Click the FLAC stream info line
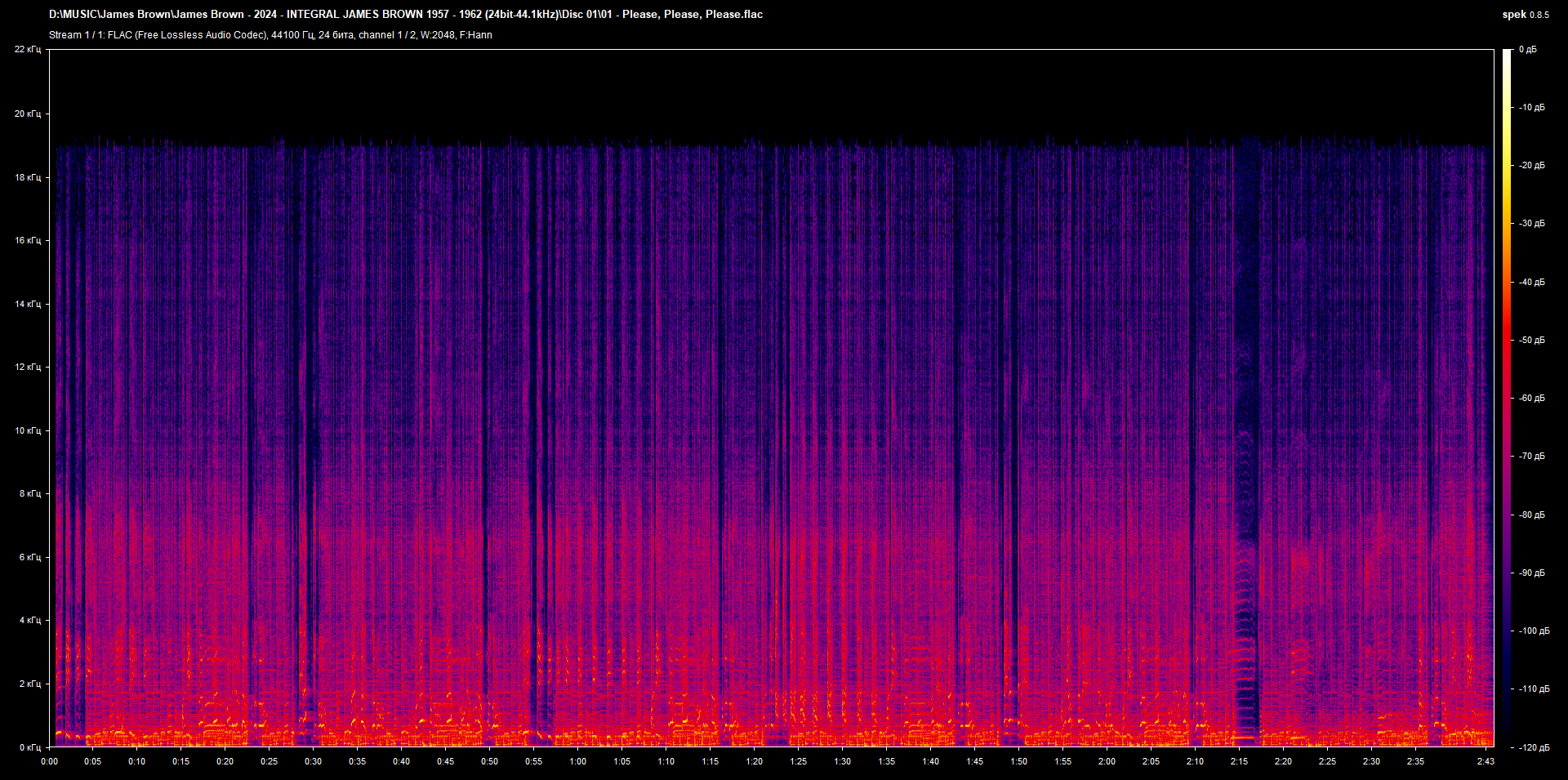 point(270,35)
